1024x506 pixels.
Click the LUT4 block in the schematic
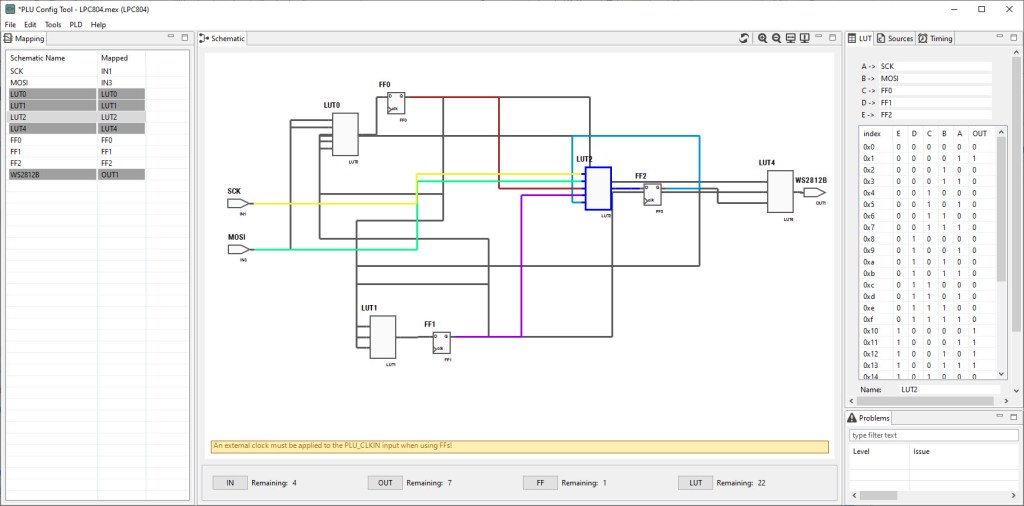[x=779, y=191]
